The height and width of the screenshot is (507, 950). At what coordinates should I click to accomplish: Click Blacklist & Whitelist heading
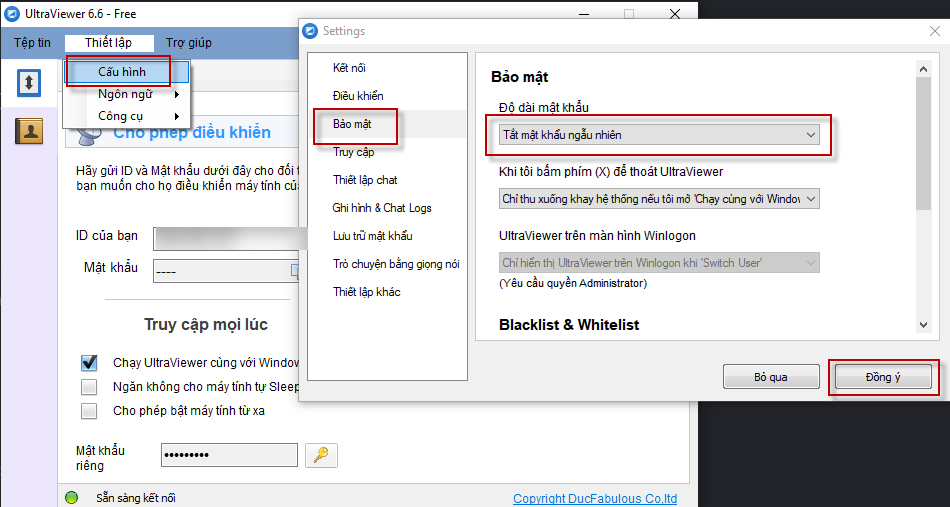(569, 325)
